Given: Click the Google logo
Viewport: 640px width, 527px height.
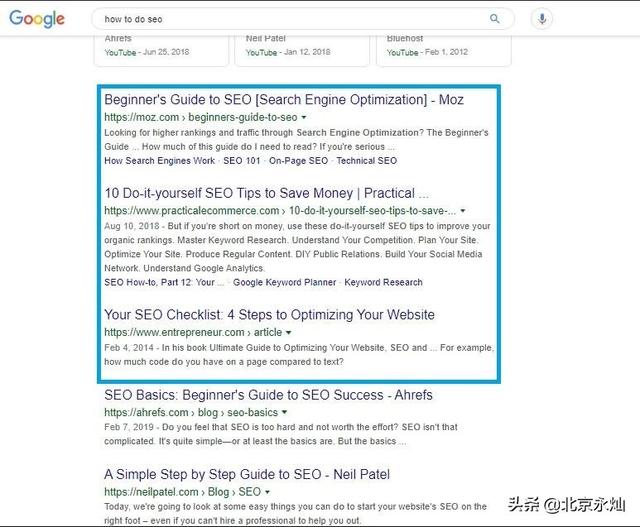Looking at the screenshot, I should [x=37, y=19].
